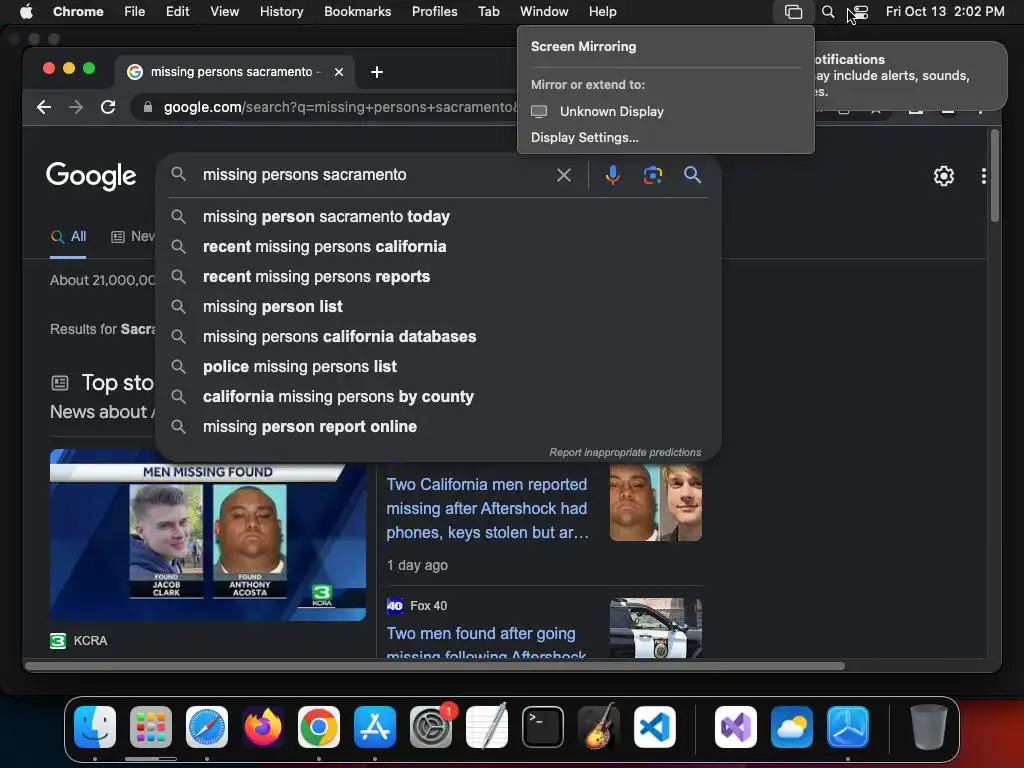This screenshot has width=1024, height=768.
Task: Open the Window menu
Action: click(544, 12)
